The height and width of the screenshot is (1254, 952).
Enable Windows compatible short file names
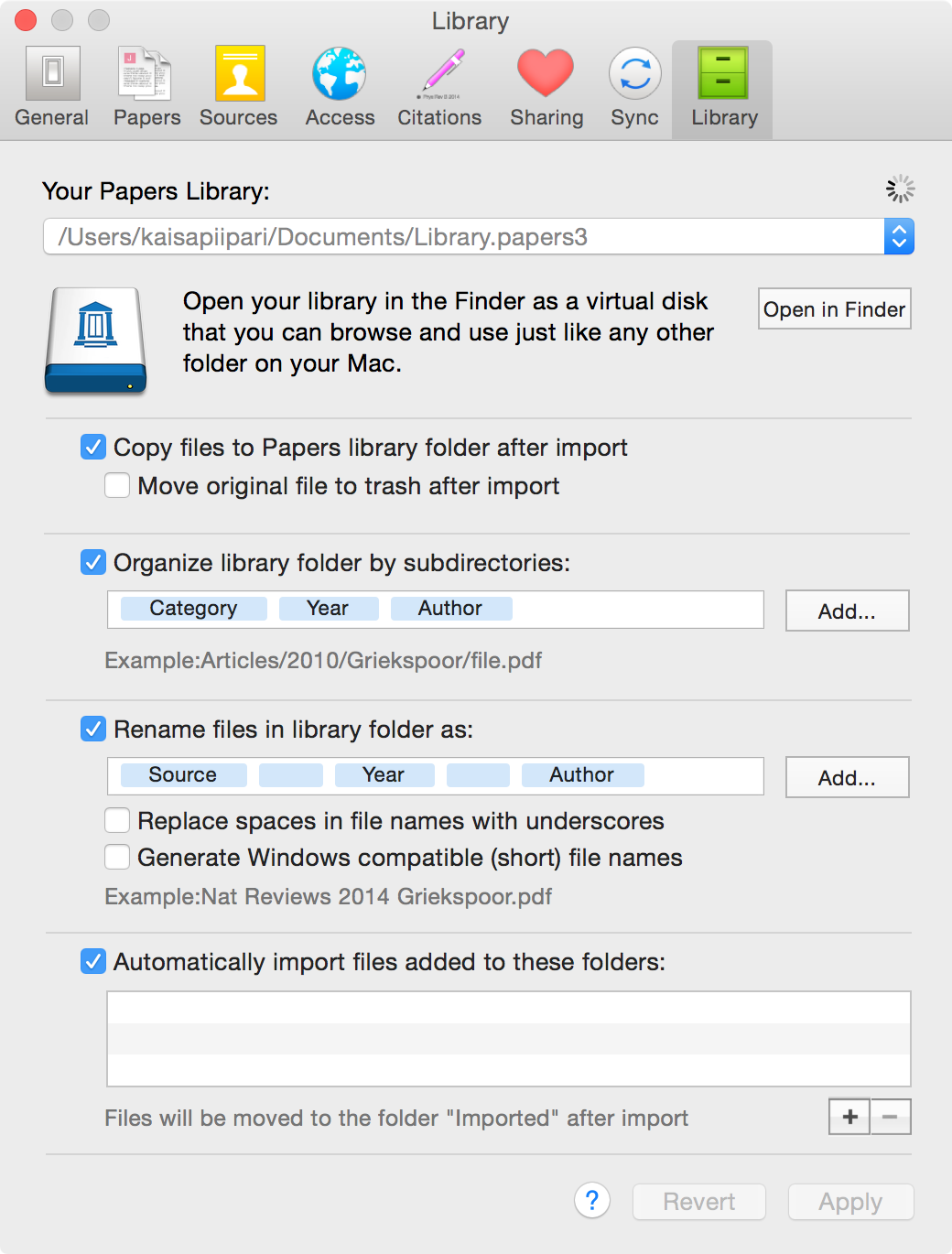(x=117, y=857)
